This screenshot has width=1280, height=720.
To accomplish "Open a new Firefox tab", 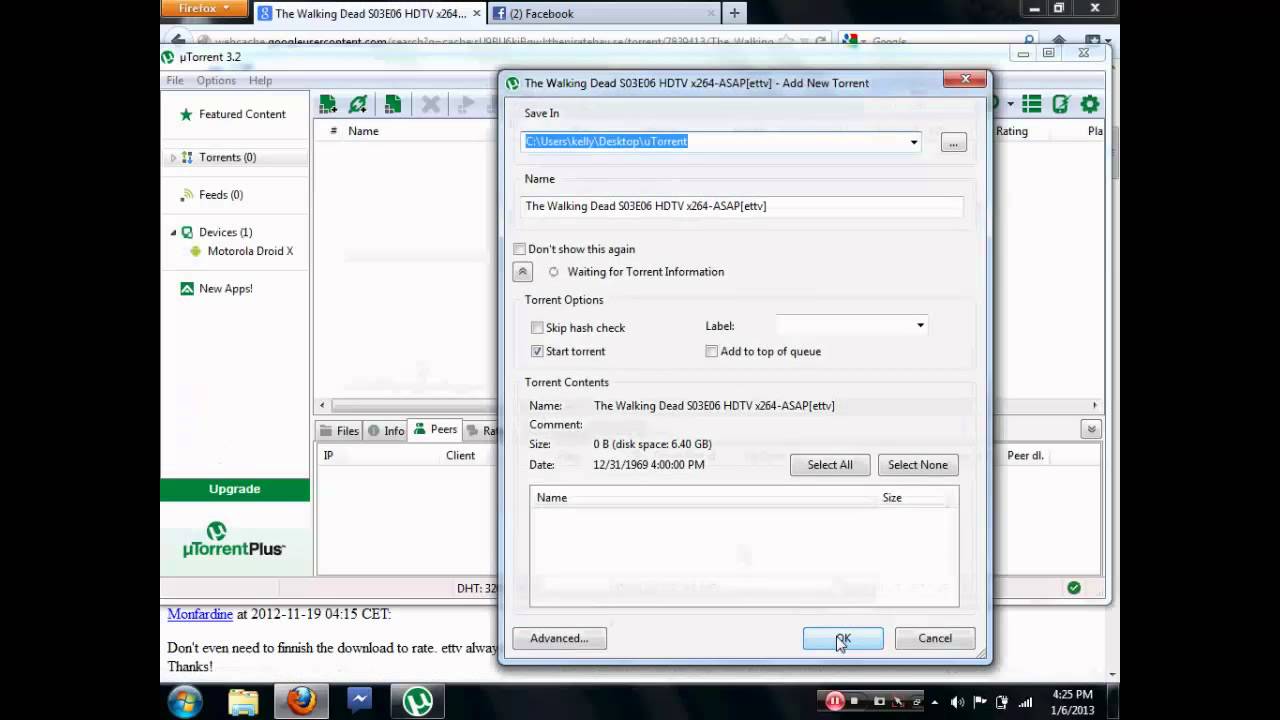I will tap(735, 13).
